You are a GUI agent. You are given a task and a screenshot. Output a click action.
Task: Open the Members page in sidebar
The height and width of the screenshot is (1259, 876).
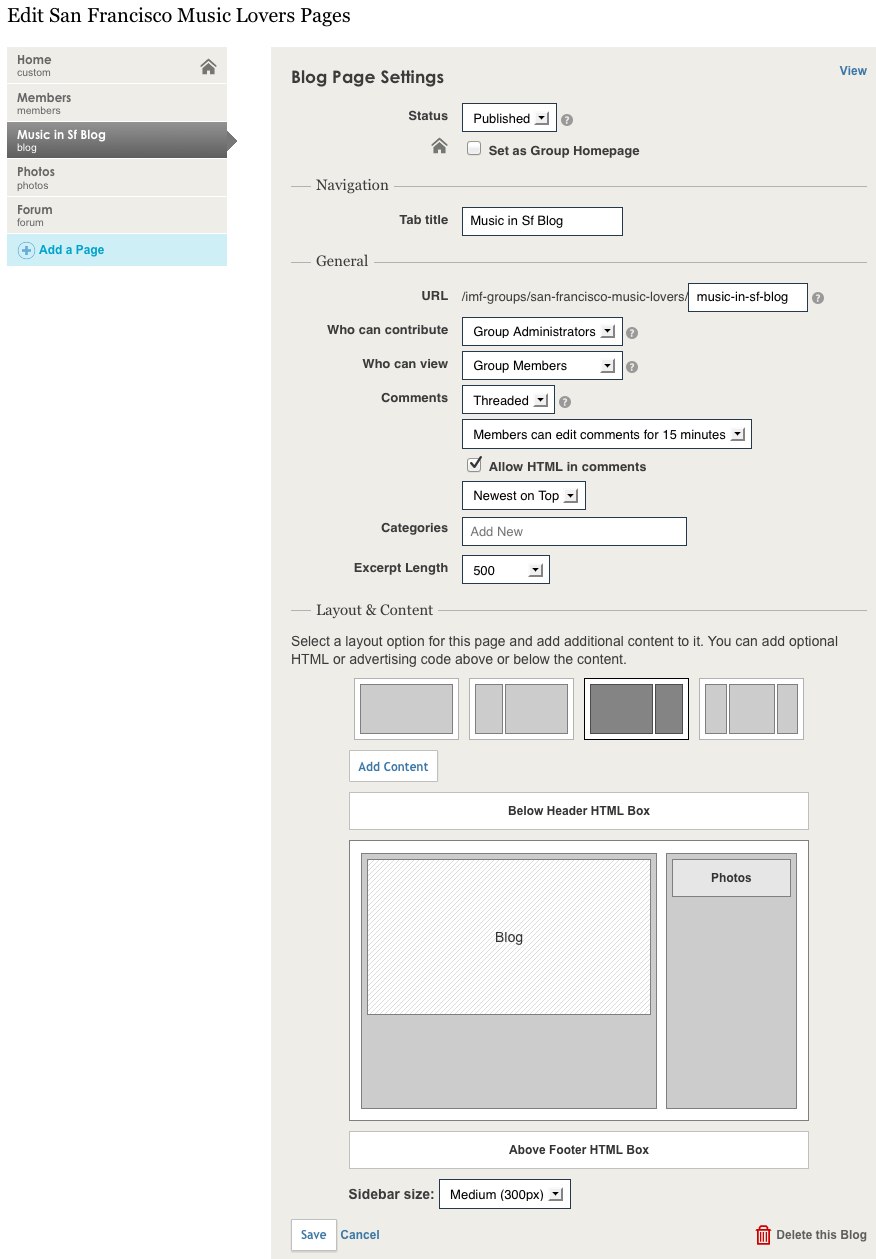[x=116, y=103]
